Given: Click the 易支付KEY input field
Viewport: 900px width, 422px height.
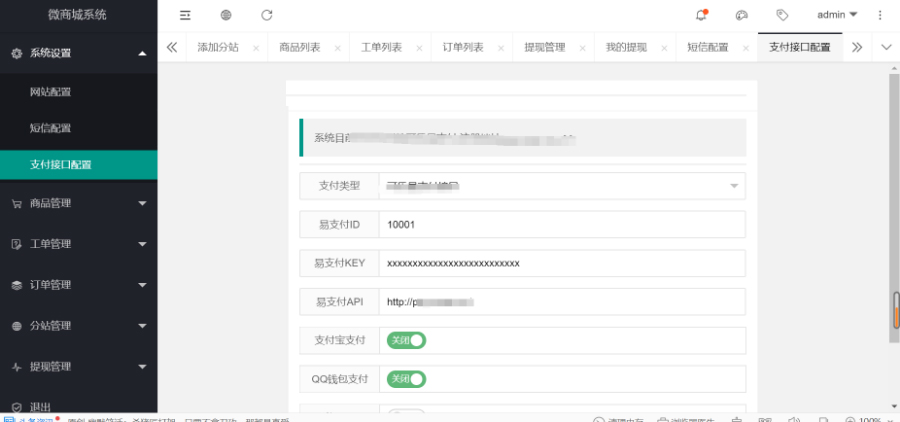Looking at the screenshot, I should click(x=562, y=263).
